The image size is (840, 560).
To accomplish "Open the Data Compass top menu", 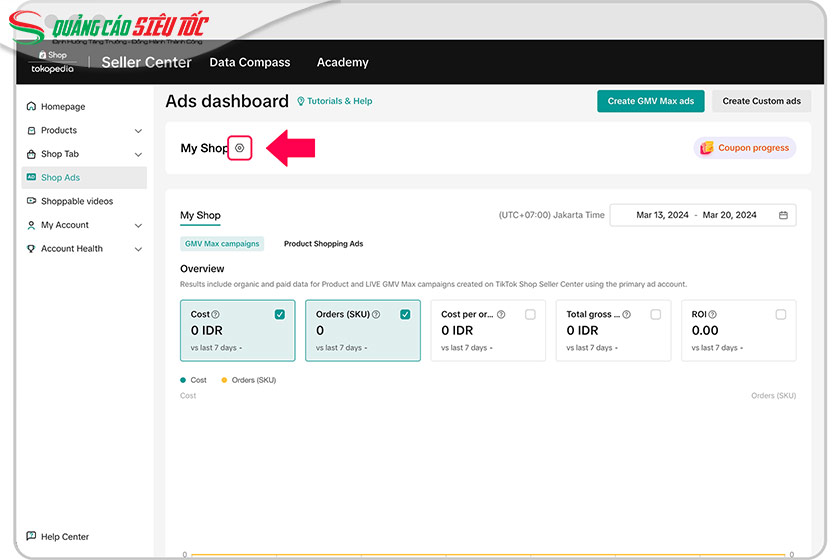I will [250, 62].
